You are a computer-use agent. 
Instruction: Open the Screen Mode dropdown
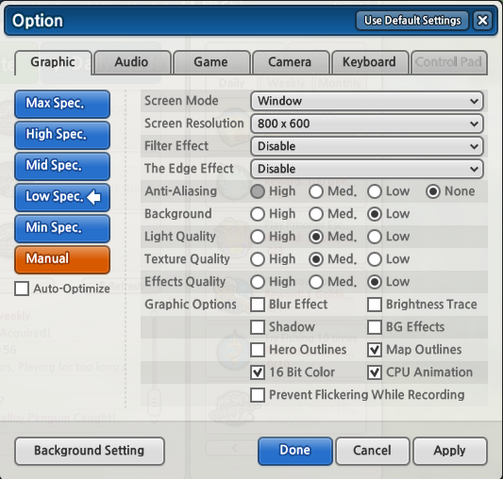(x=367, y=101)
